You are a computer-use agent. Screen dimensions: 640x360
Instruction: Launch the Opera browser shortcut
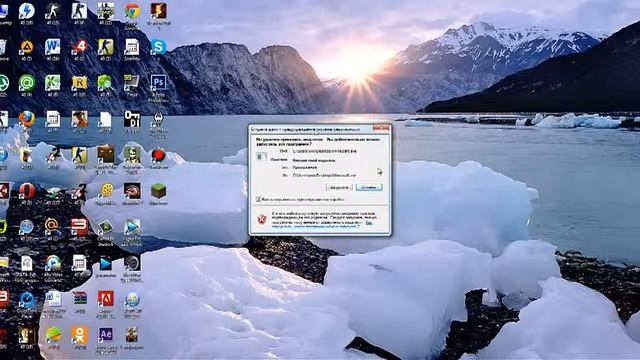pyautogui.click(x=27, y=191)
